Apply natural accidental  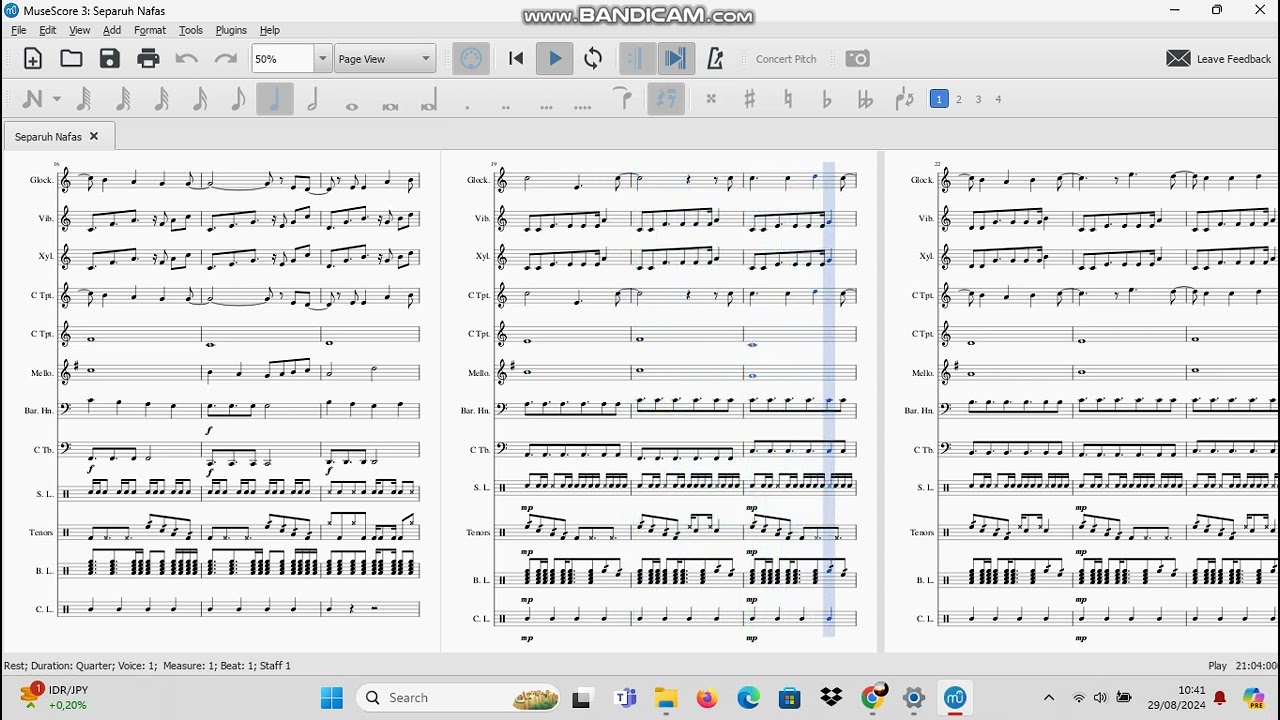(788, 99)
